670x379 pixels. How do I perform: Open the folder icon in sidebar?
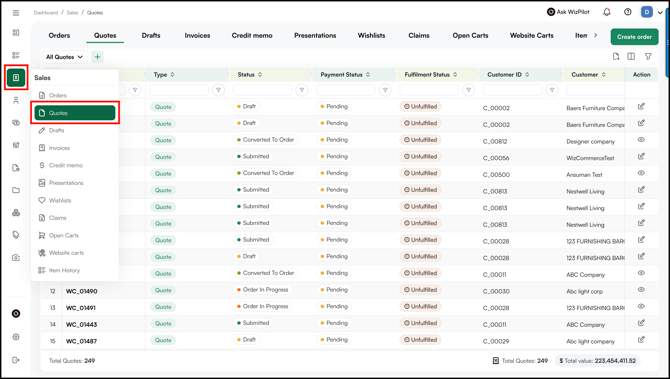(x=16, y=190)
